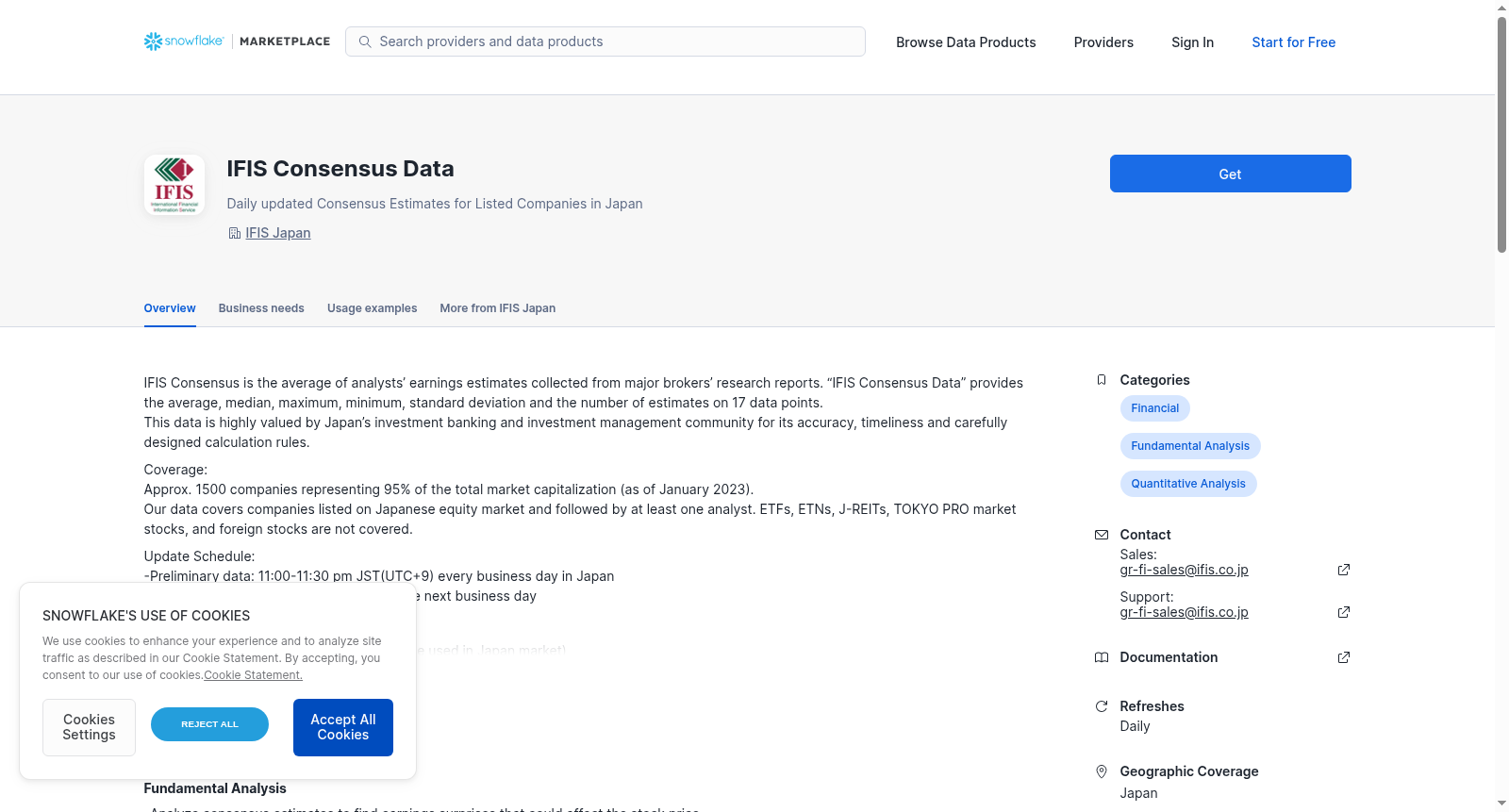Switch to the Business needs tab
Image resolution: width=1509 pixels, height=812 pixels.
[261, 308]
